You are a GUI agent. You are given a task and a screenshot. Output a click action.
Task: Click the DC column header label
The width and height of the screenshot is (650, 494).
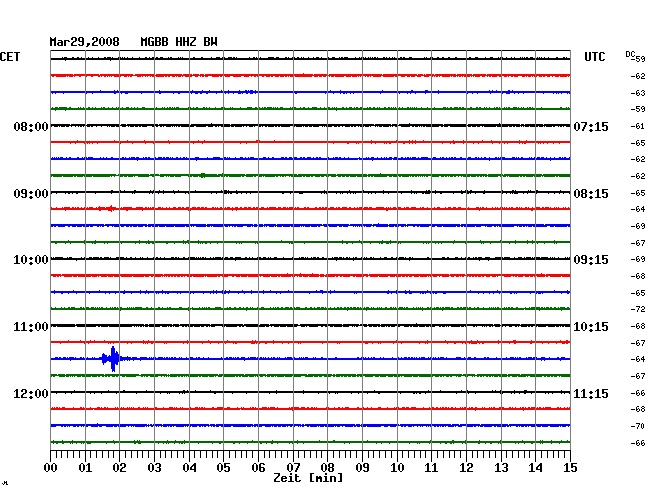(630, 54)
